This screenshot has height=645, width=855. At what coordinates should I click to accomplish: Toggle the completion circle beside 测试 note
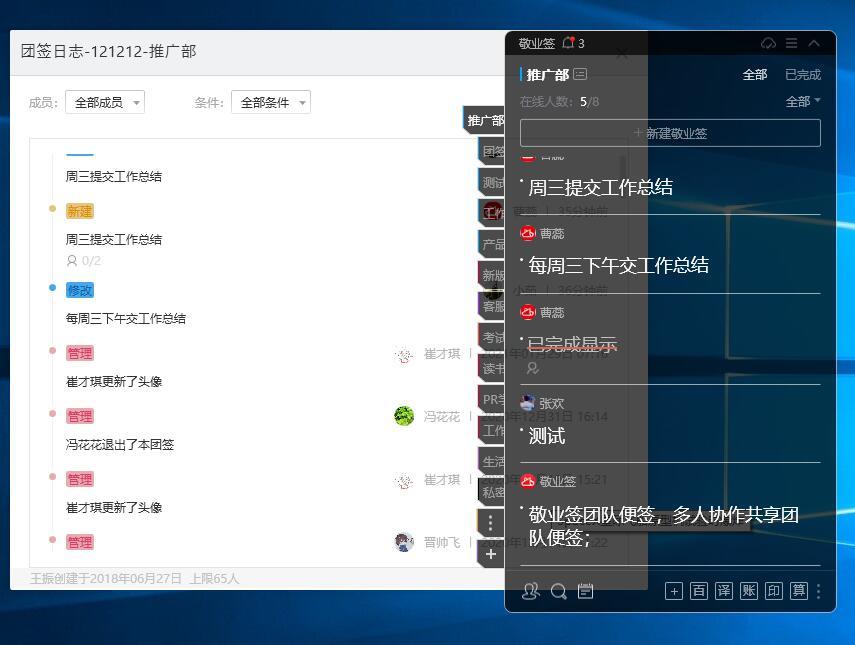[x=523, y=429]
